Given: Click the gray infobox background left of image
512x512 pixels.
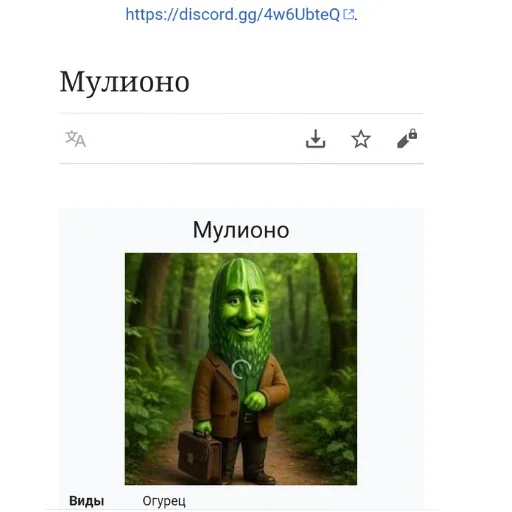Looking at the screenshot, I should (92, 367).
